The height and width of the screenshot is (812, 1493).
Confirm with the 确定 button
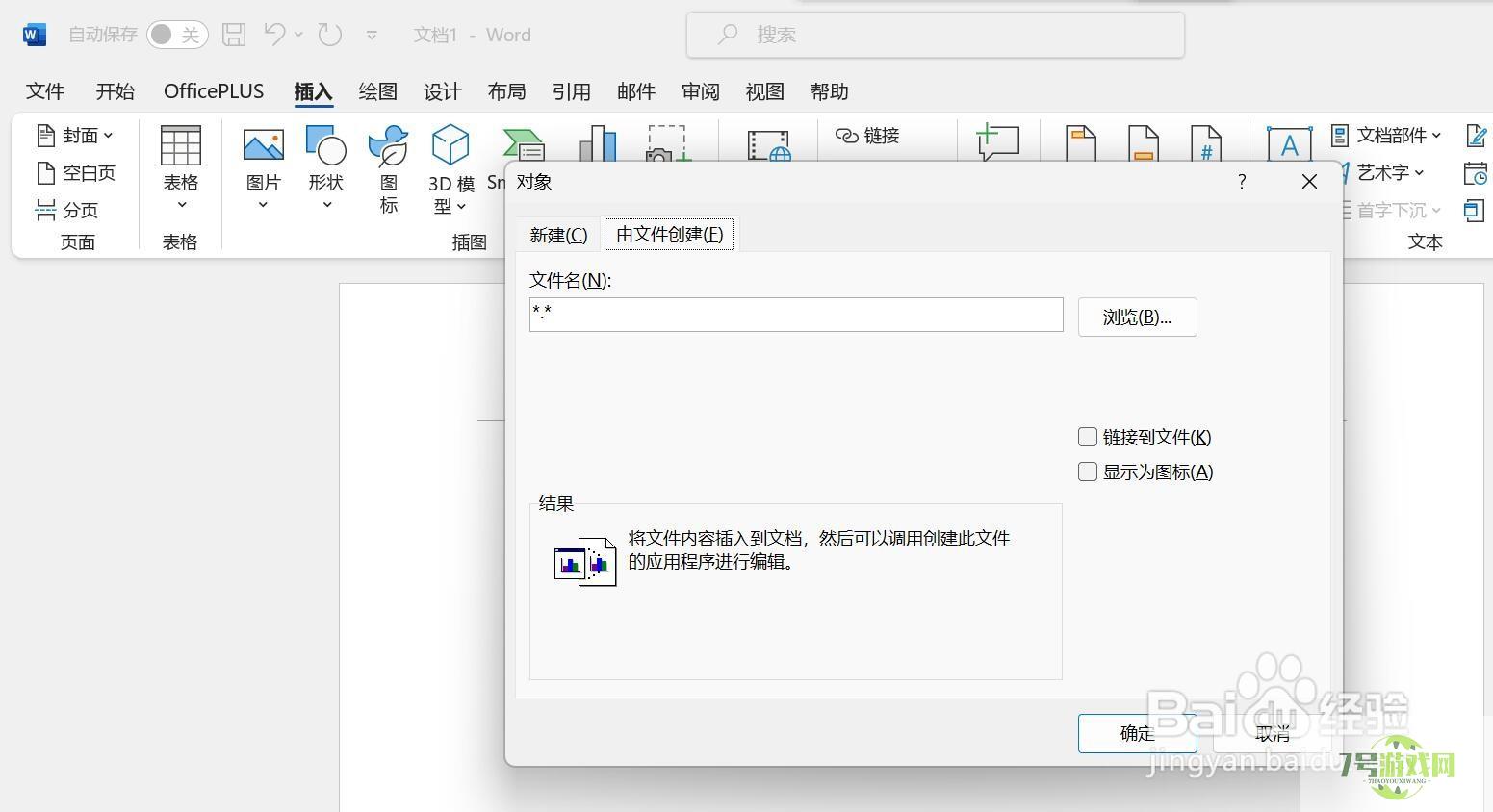1137,733
